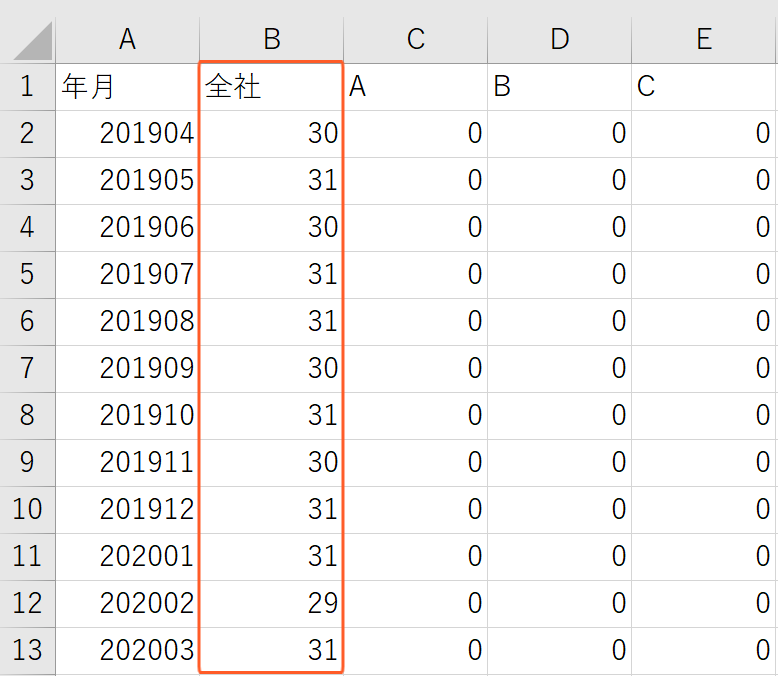778x676 pixels.
Task: Click cell containing 201910
Action: [x=128, y=416]
